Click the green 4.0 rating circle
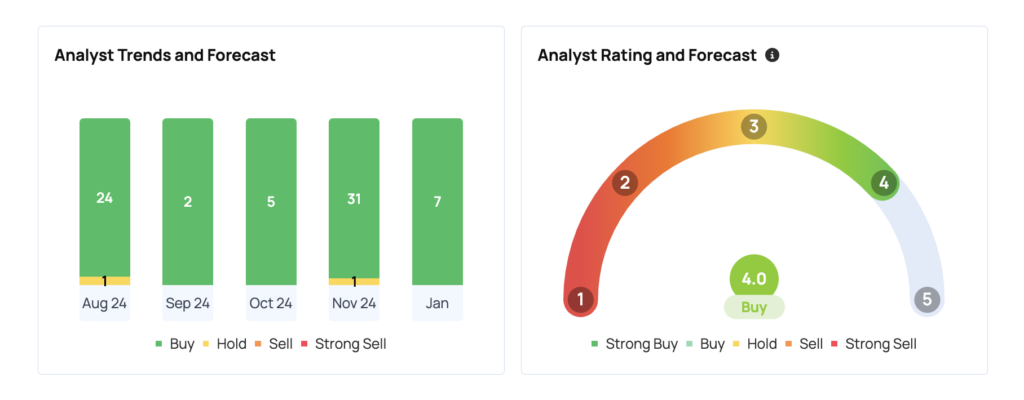Image resolution: width=1024 pixels, height=400 pixels. pyautogui.click(x=754, y=278)
